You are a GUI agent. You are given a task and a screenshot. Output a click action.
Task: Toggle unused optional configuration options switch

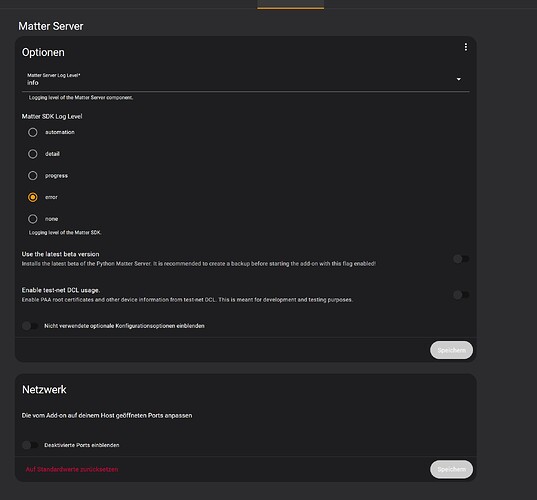(x=30, y=326)
